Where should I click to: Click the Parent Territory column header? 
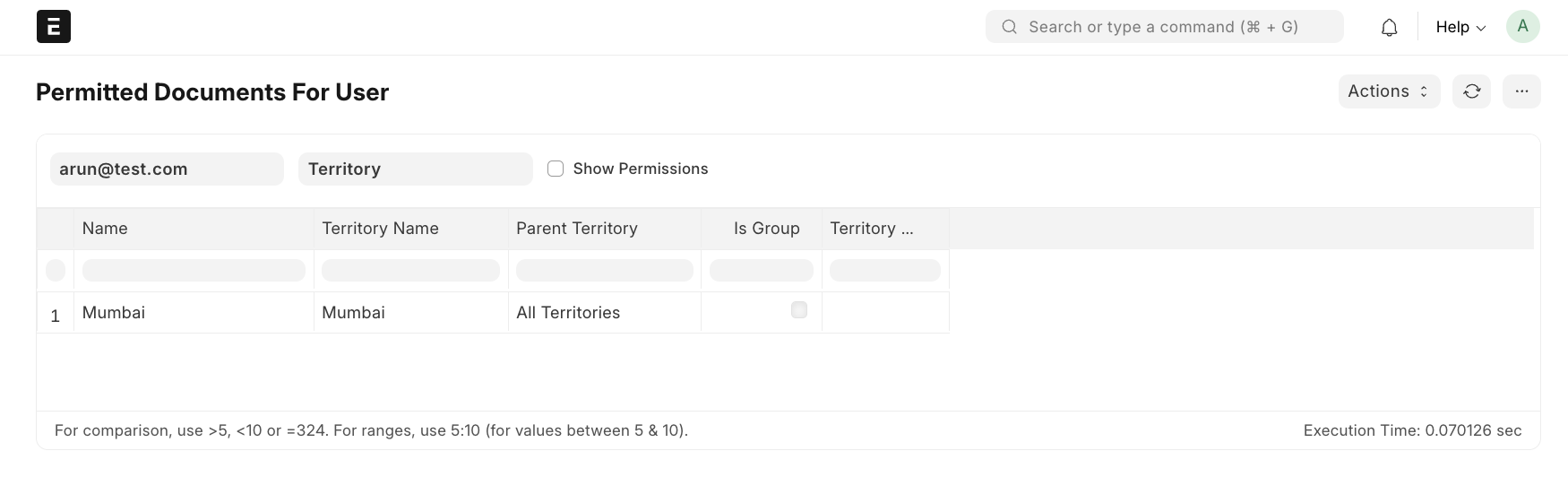[577, 229]
